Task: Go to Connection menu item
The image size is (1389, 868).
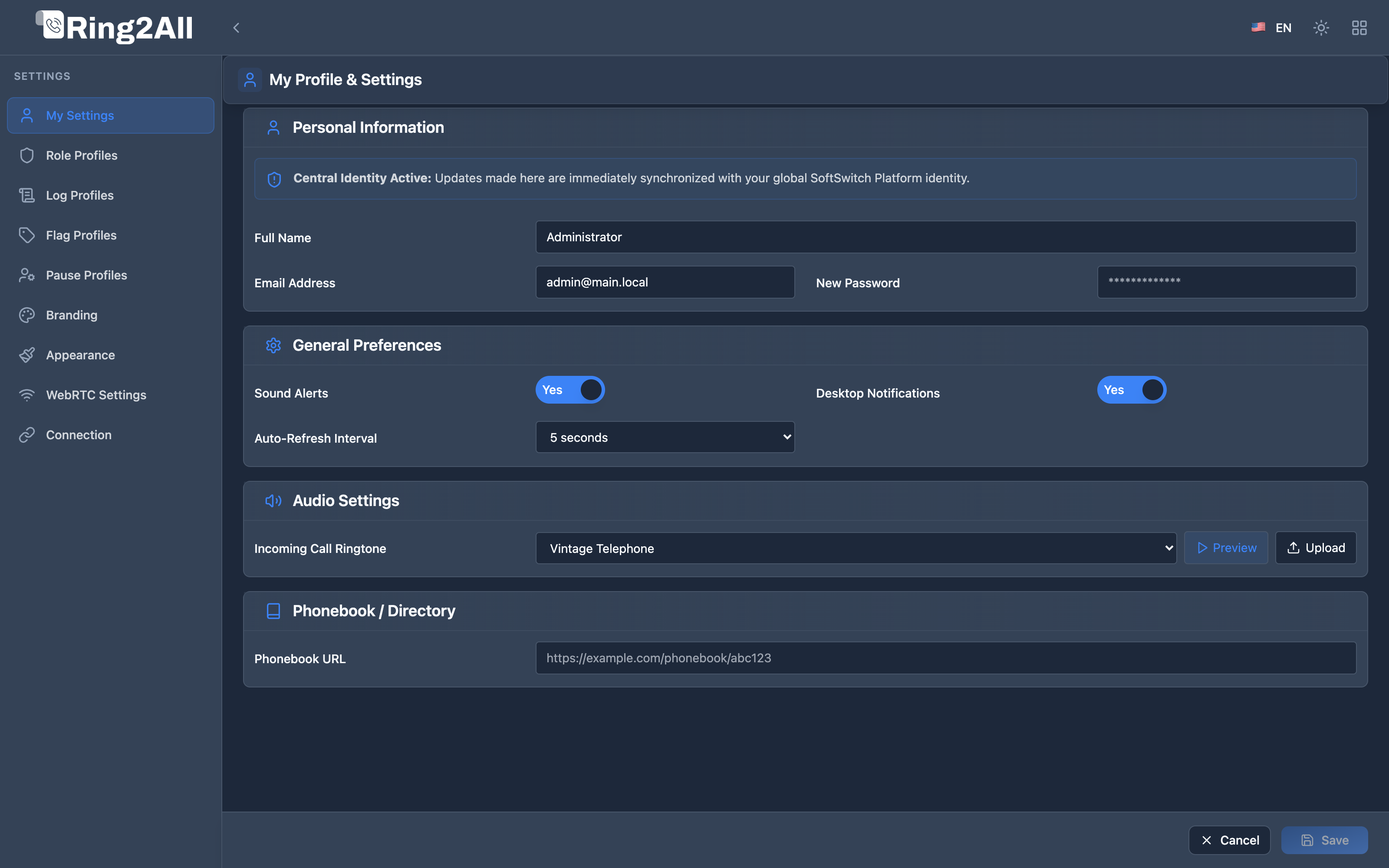Action: tap(111, 434)
